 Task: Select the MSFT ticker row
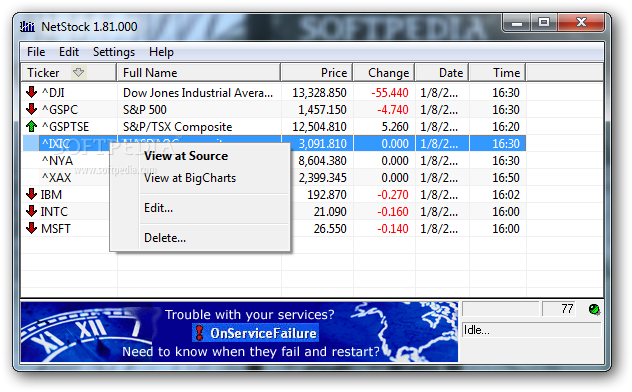pyautogui.click(x=274, y=228)
